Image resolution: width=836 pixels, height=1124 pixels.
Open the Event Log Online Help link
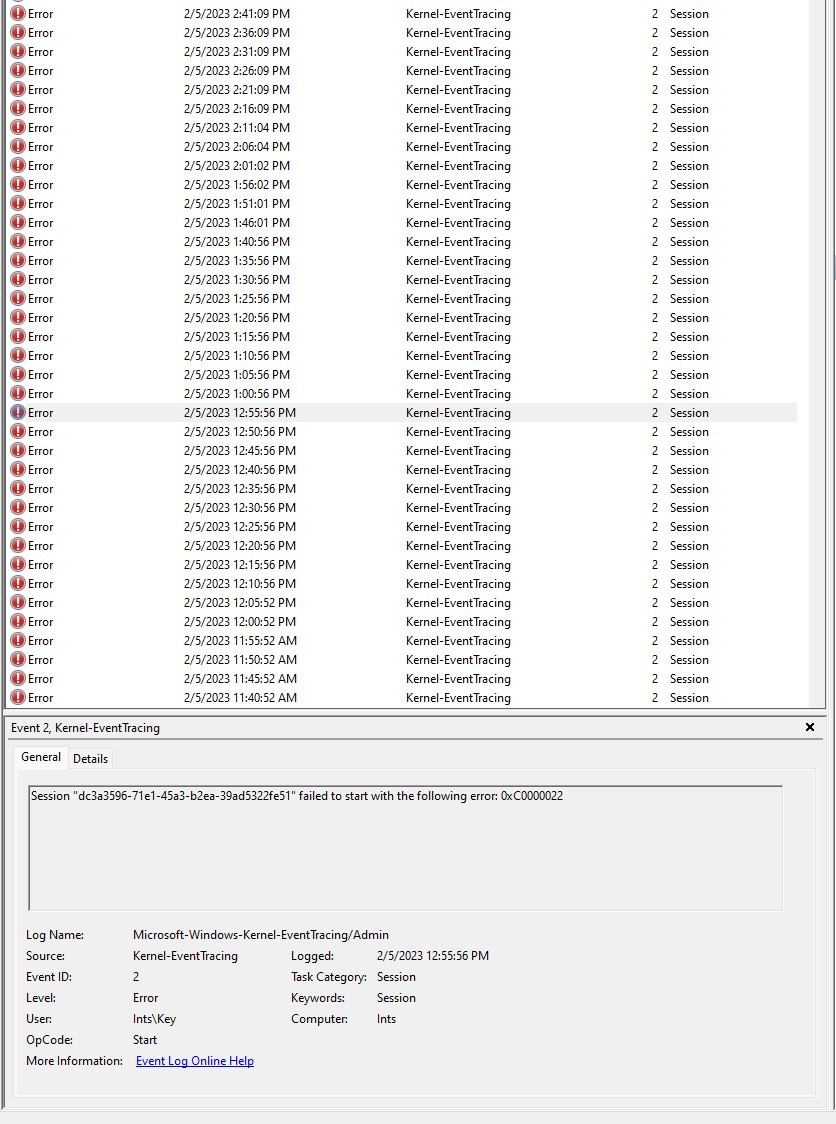195,1061
